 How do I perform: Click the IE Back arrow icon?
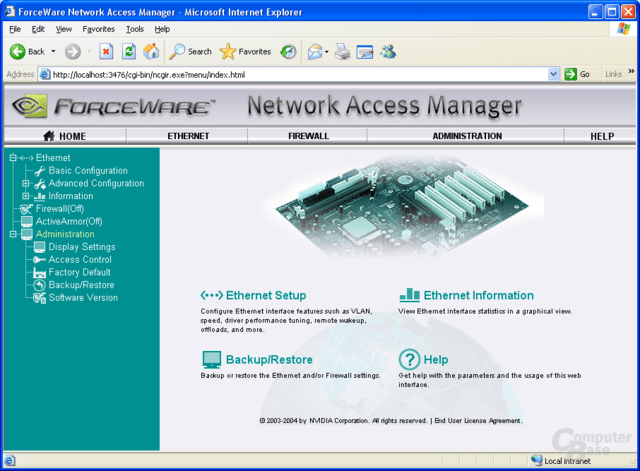[17, 52]
